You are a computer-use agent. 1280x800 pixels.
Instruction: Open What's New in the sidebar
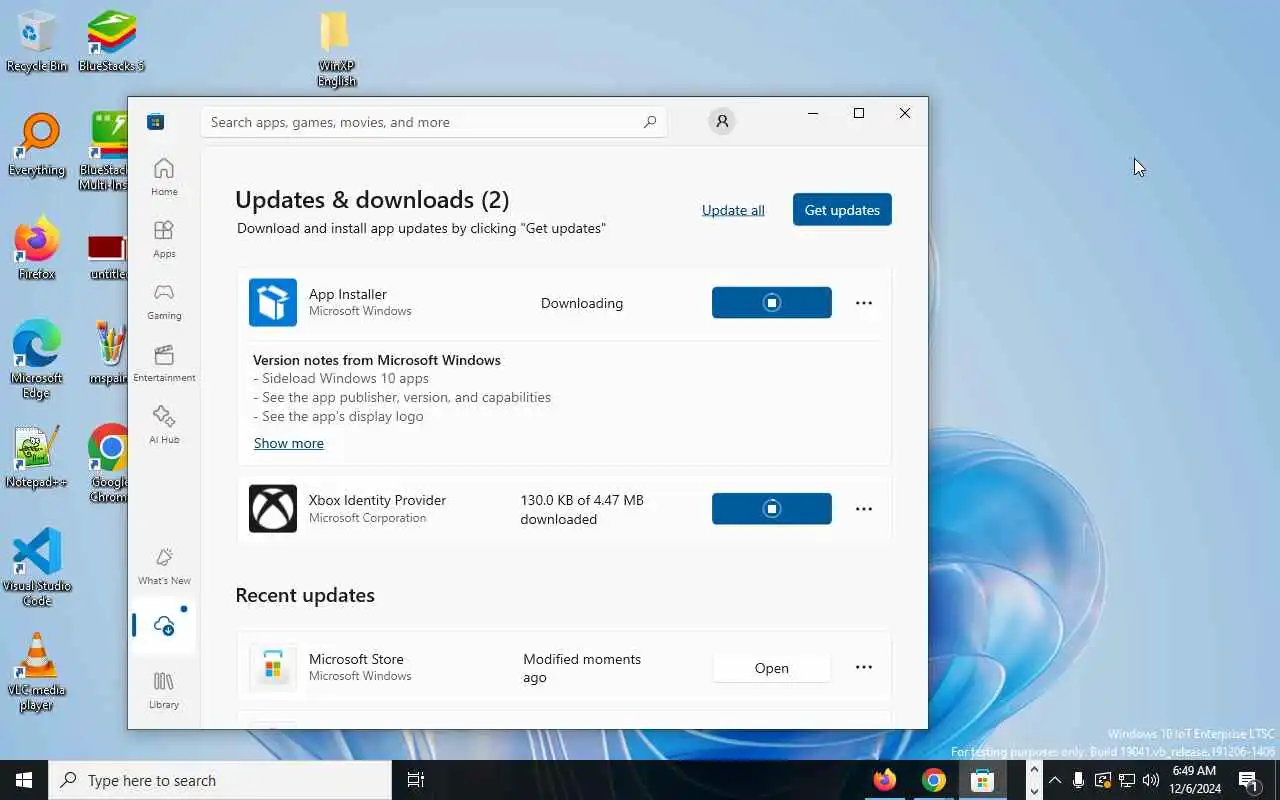164,566
